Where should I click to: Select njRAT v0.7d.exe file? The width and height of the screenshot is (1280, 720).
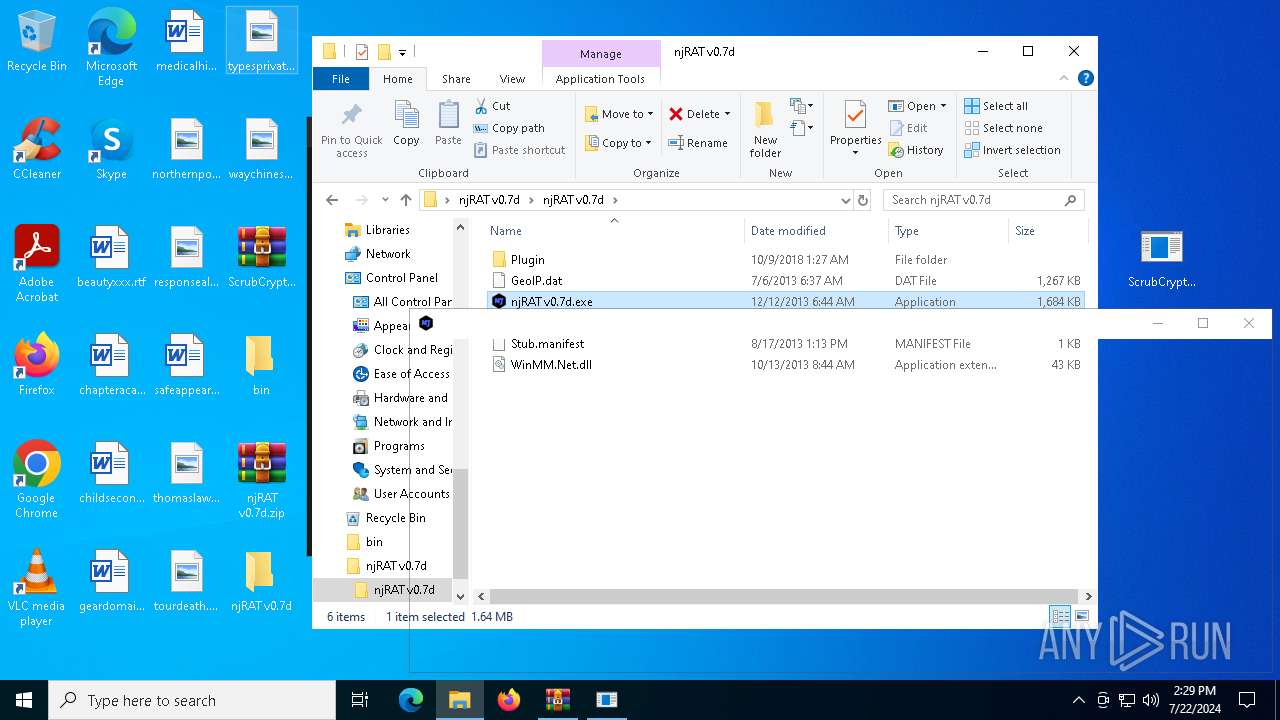tap(785, 301)
